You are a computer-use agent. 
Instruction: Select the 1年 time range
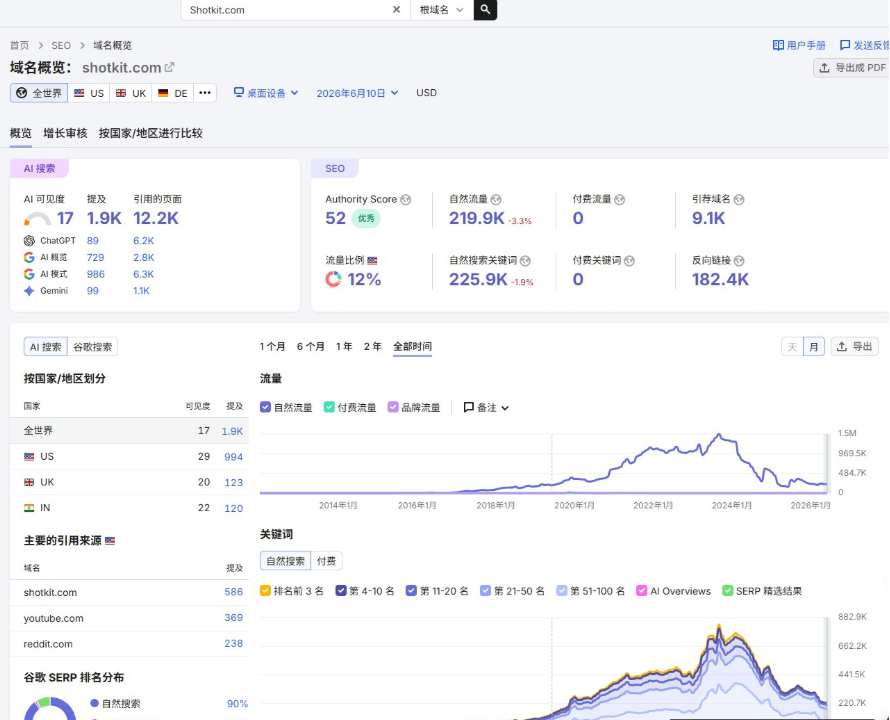click(x=344, y=346)
